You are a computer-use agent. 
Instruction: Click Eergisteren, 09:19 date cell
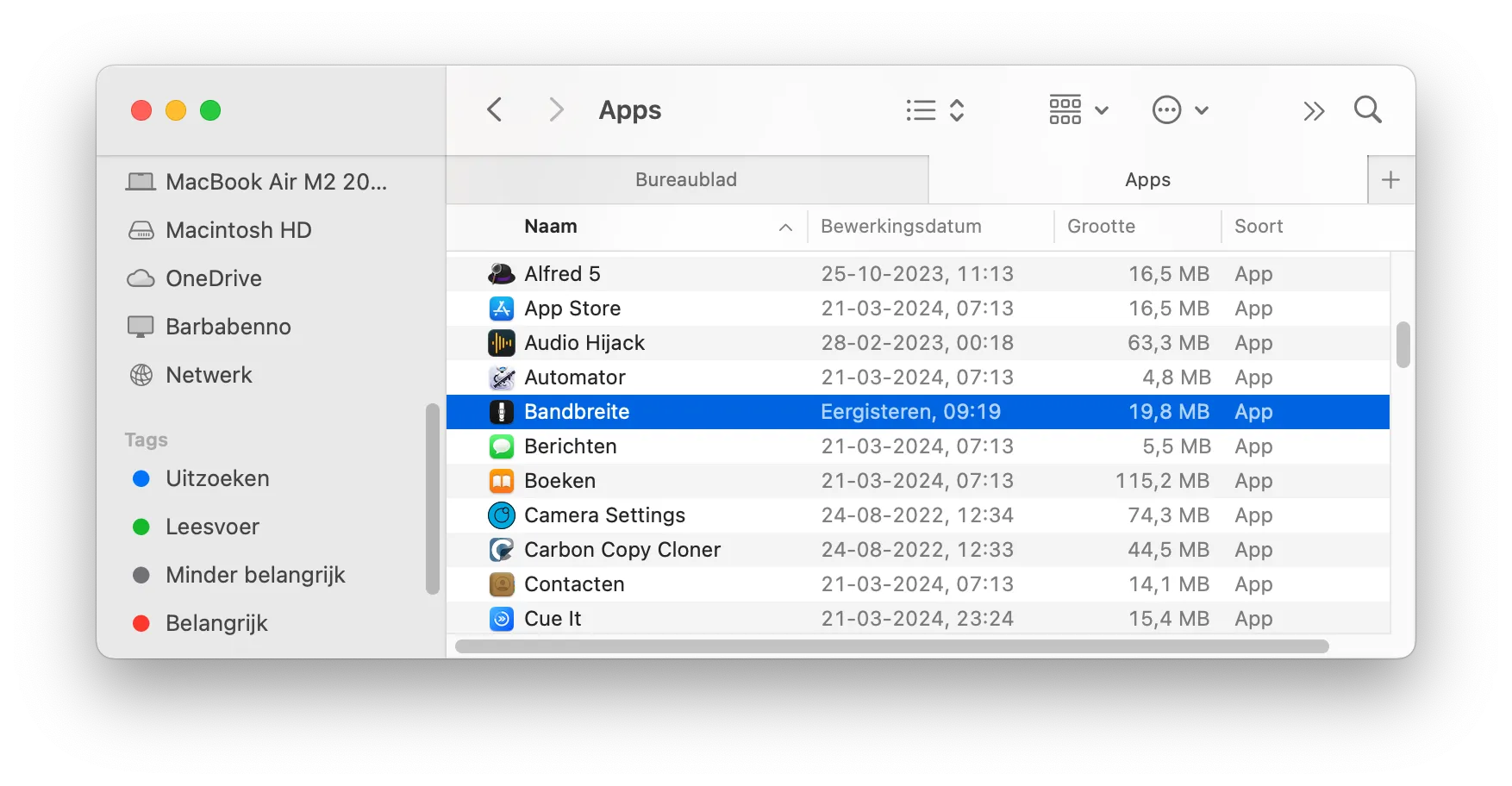[x=910, y=412]
